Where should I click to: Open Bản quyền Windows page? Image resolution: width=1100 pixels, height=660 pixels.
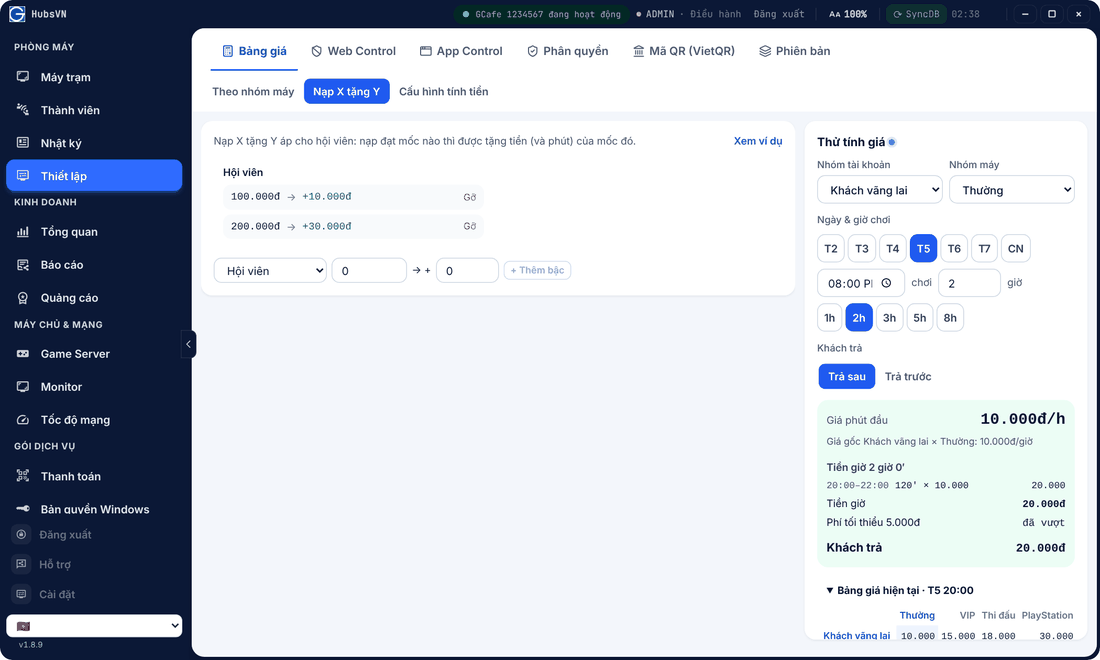pyautogui.click(x=94, y=509)
